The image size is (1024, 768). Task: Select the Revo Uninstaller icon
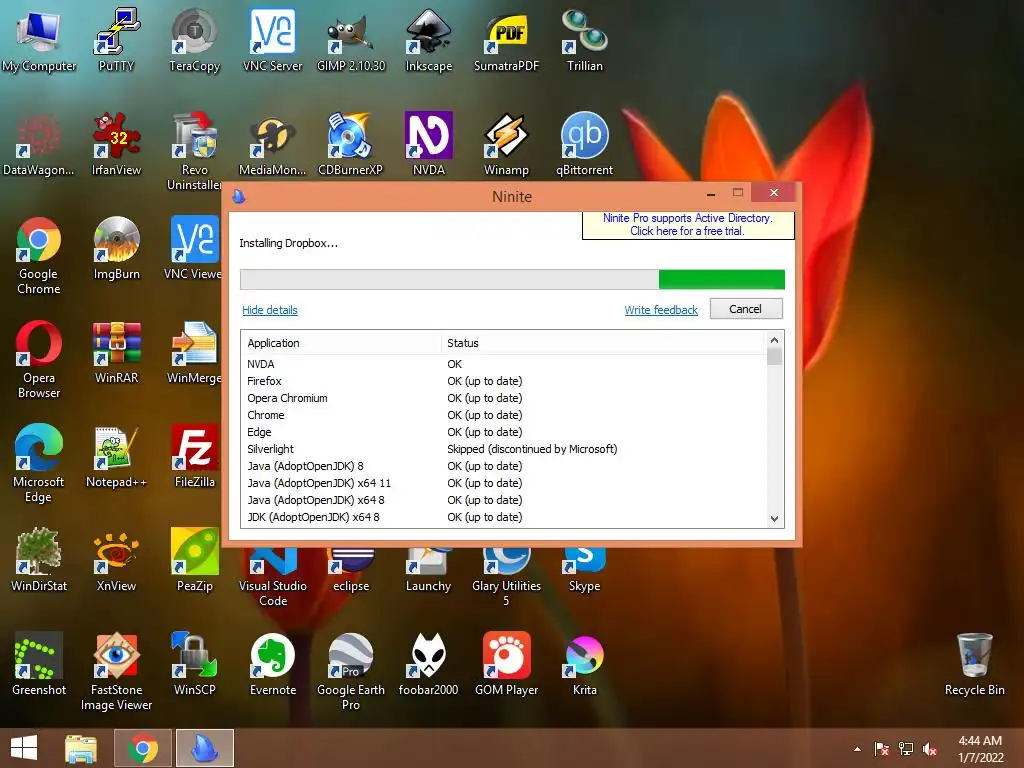pos(194,152)
